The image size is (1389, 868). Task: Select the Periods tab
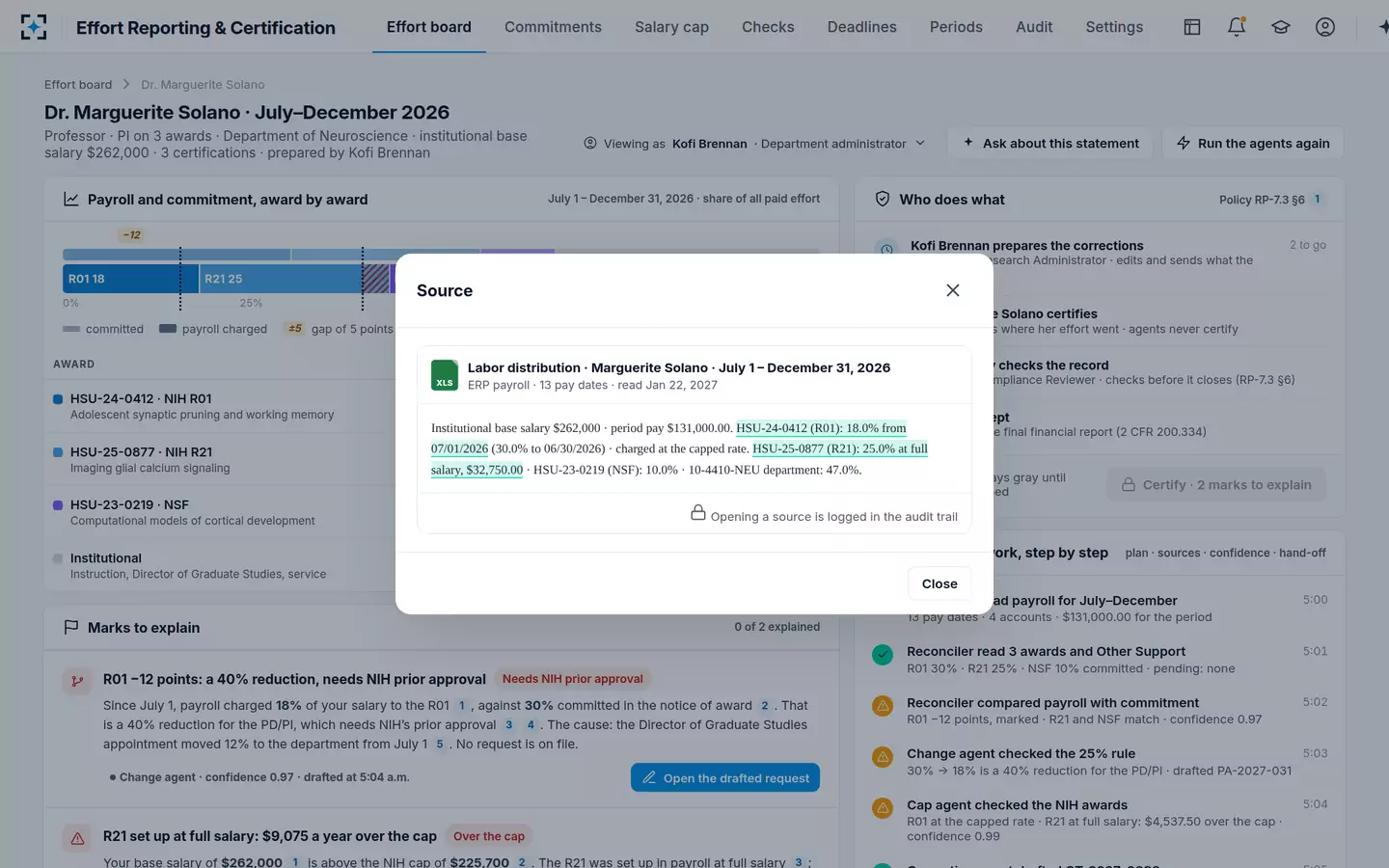click(956, 27)
